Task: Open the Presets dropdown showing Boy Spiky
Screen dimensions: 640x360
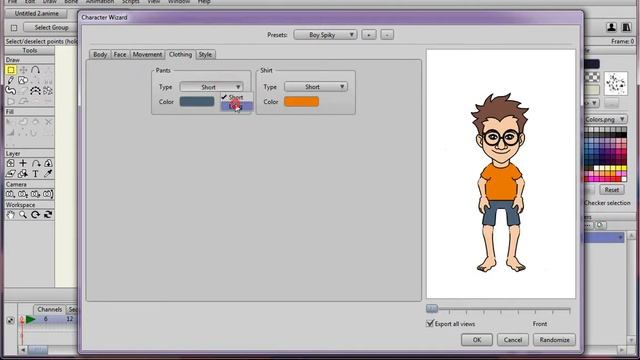Action: pyautogui.click(x=325, y=35)
